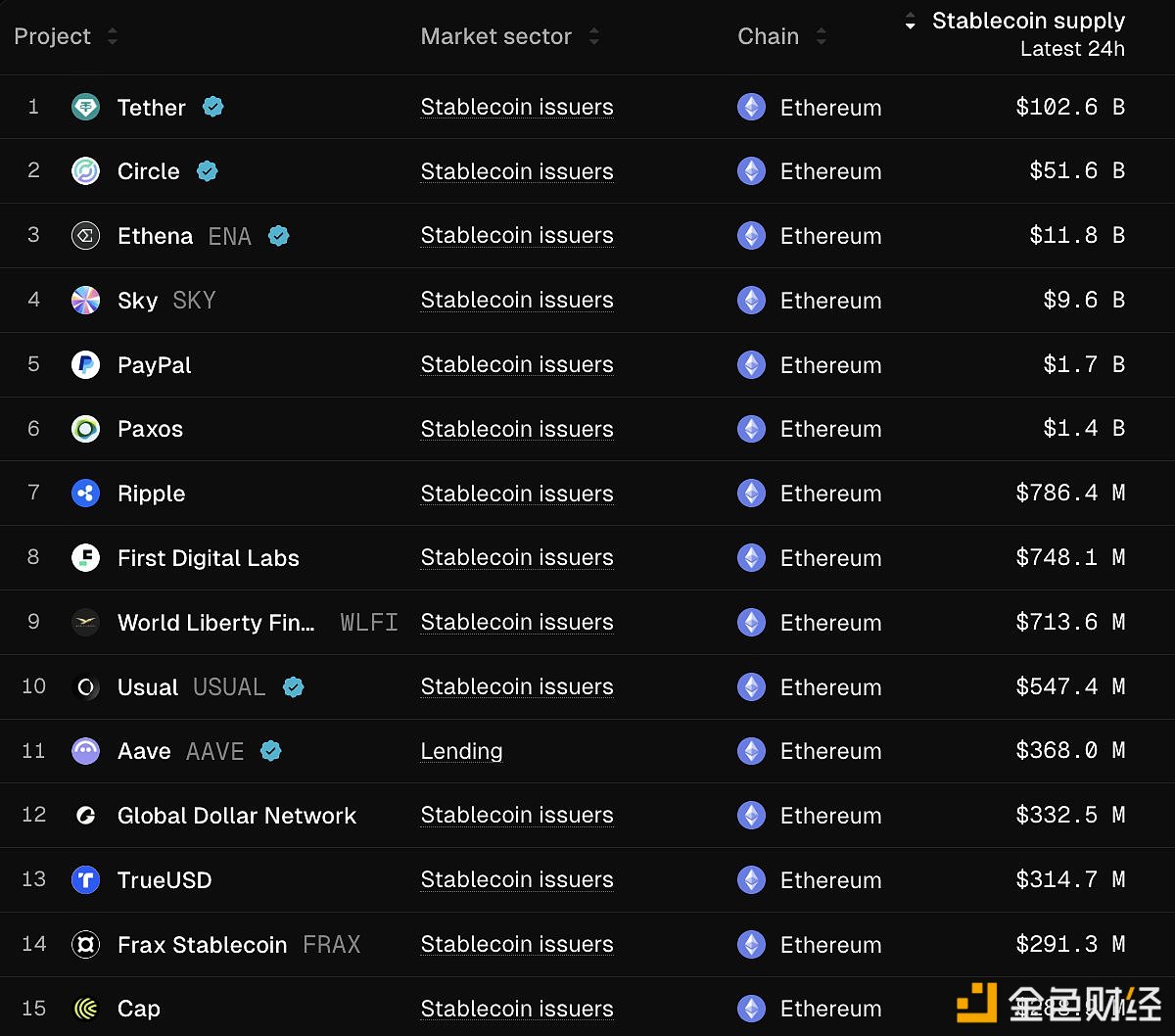
Task: Open Global Dollar Network project
Action: (x=236, y=816)
